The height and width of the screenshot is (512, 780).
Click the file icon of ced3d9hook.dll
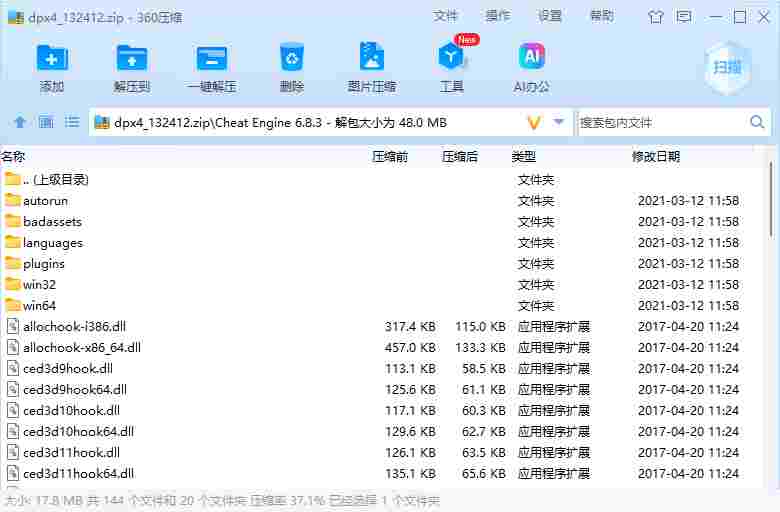pos(12,368)
